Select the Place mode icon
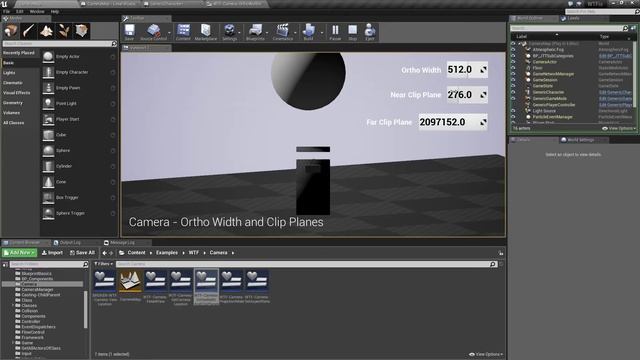 (11, 31)
